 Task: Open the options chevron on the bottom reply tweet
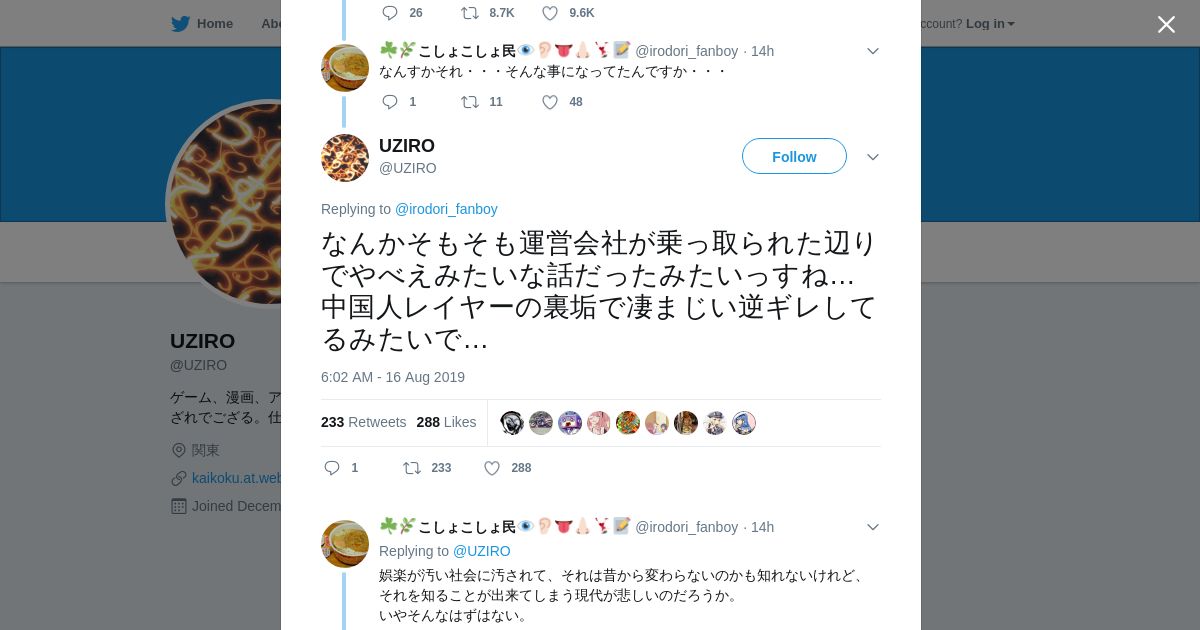tap(873, 527)
